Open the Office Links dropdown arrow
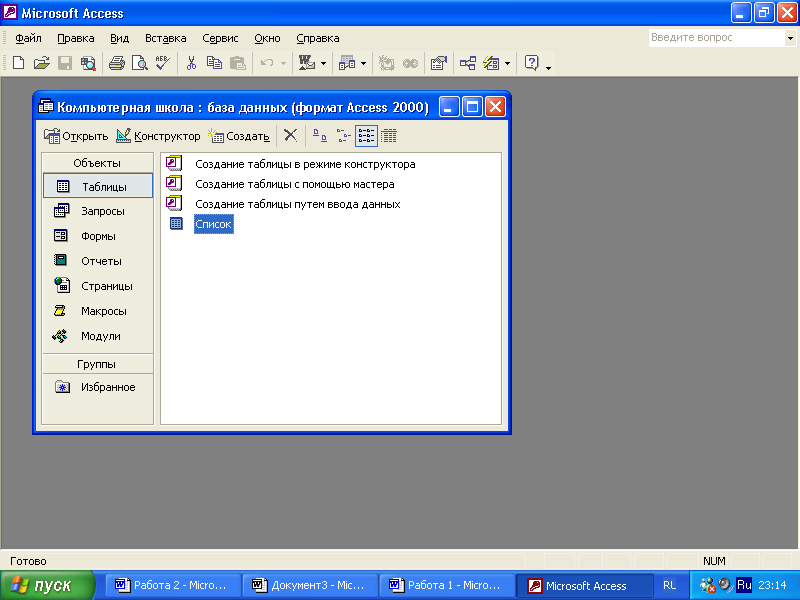 pyautogui.click(x=323, y=64)
